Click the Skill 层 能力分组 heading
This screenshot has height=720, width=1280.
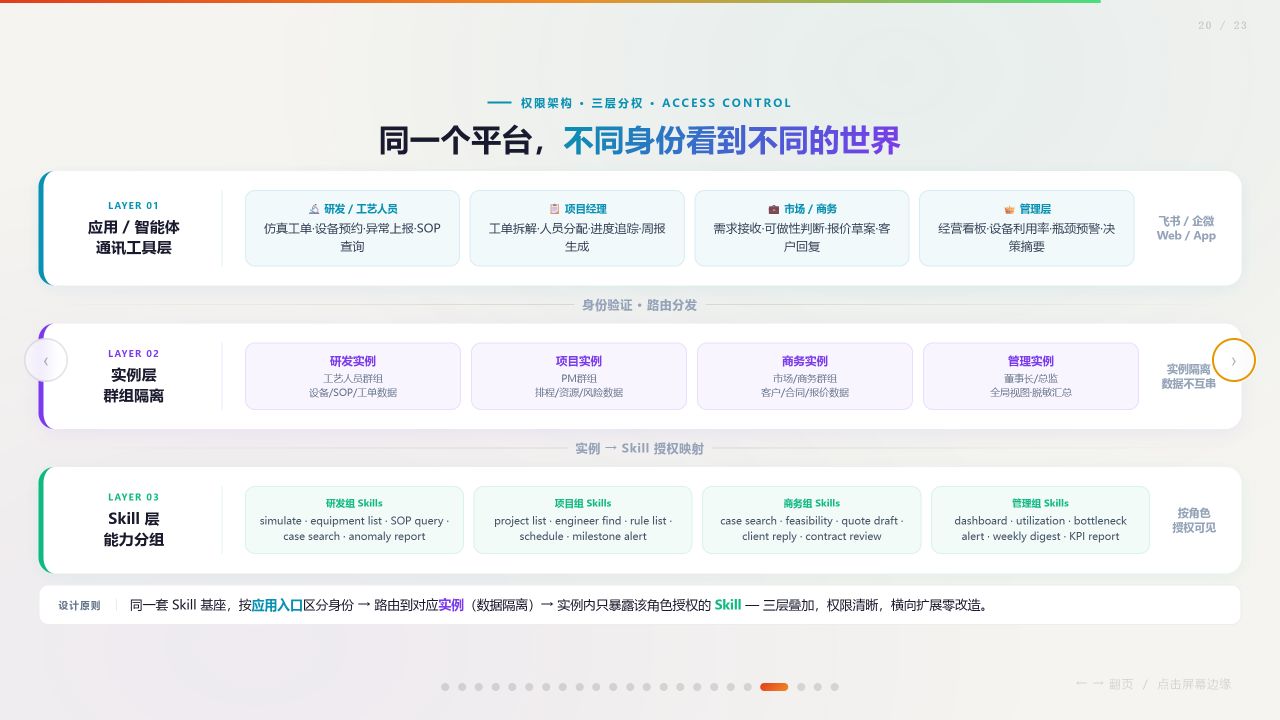(134, 529)
